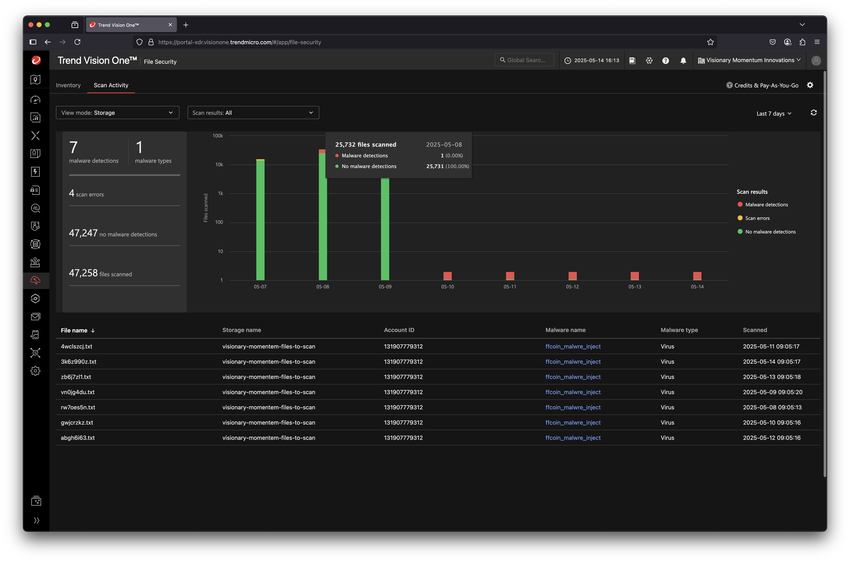850x562 pixels.
Task: Open the speedometer gauge sidebar icon
Action: point(36,100)
